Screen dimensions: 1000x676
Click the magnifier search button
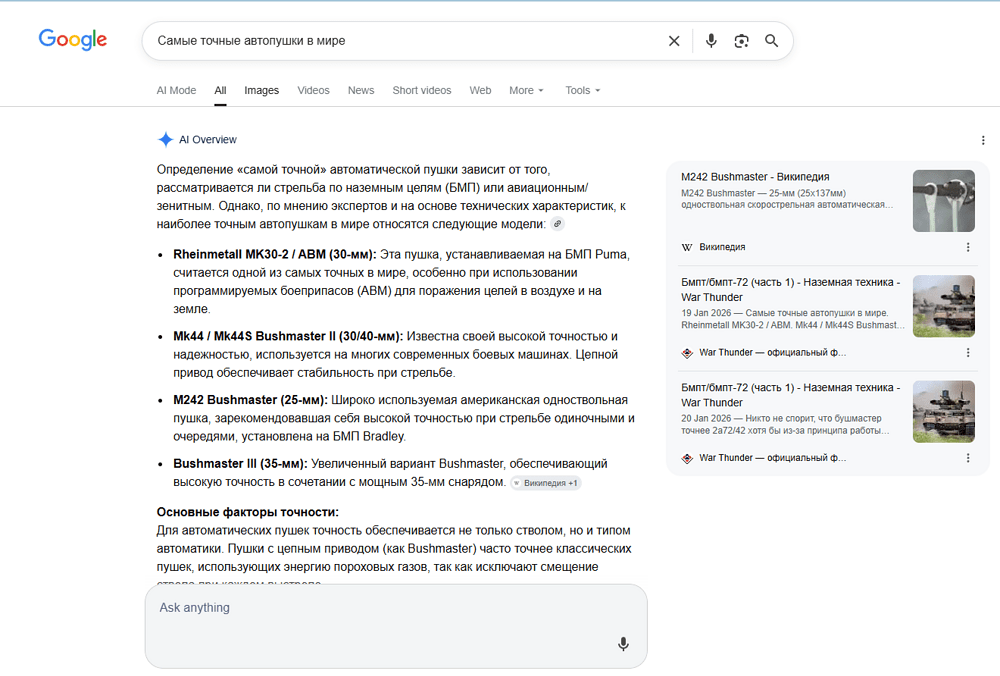pyautogui.click(x=772, y=41)
